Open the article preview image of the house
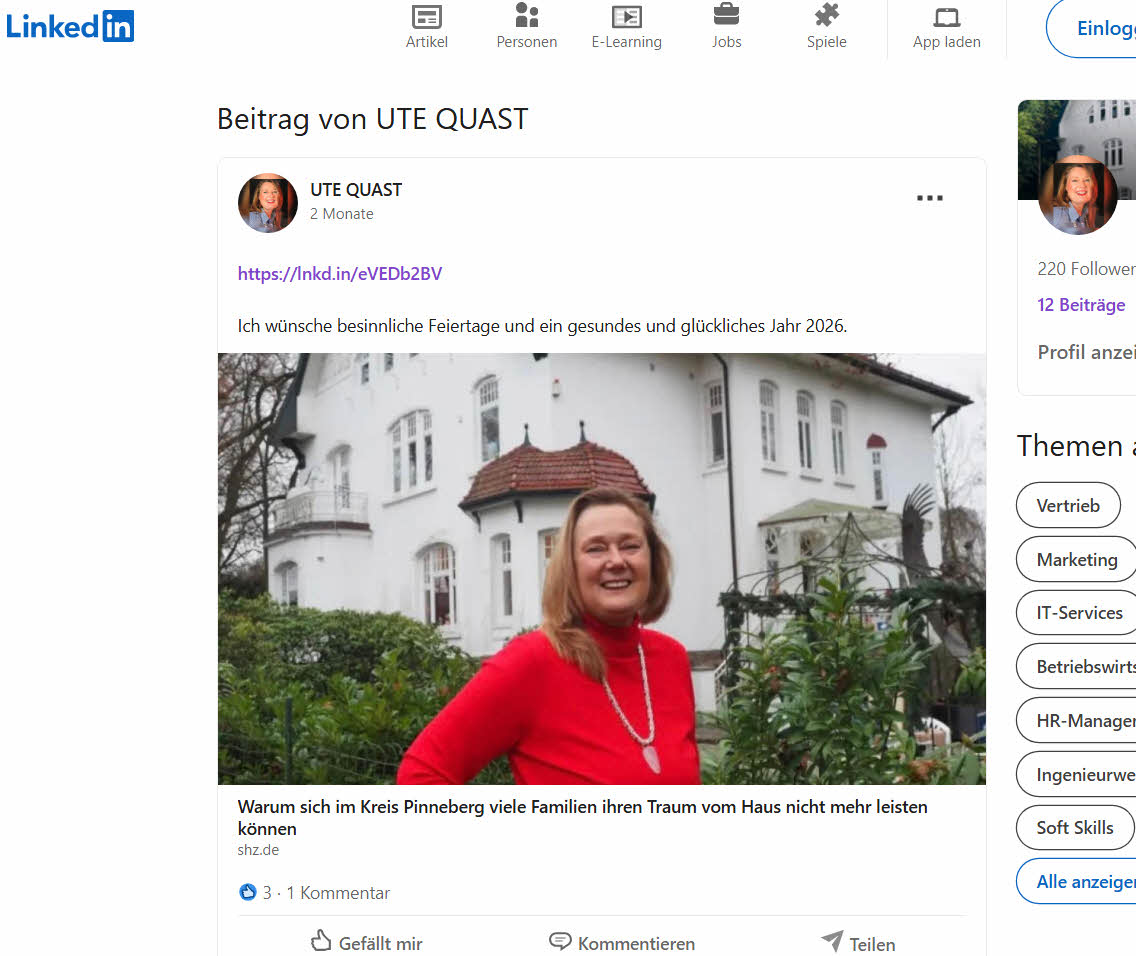 [601, 568]
